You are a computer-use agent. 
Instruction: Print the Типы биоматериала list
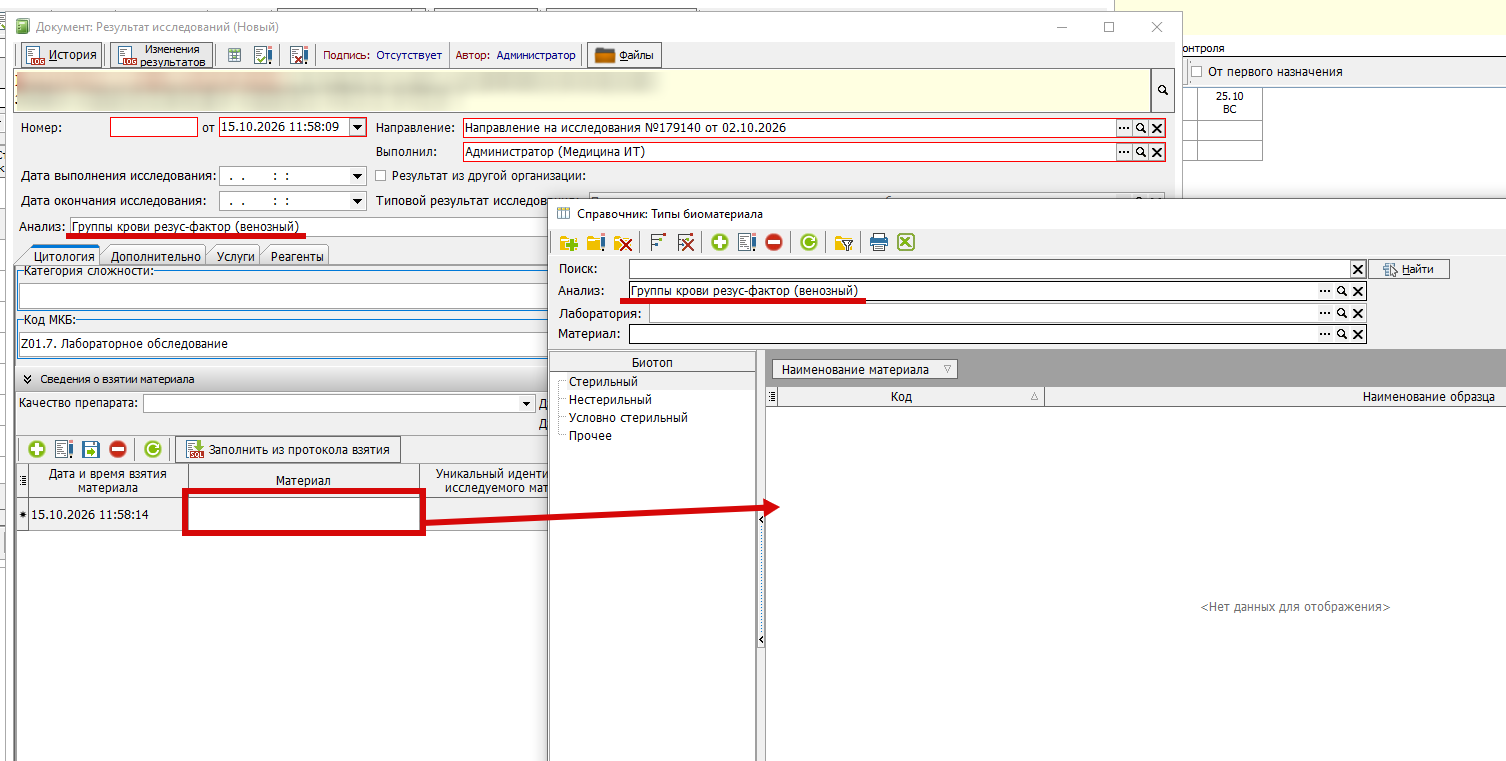click(x=879, y=242)
